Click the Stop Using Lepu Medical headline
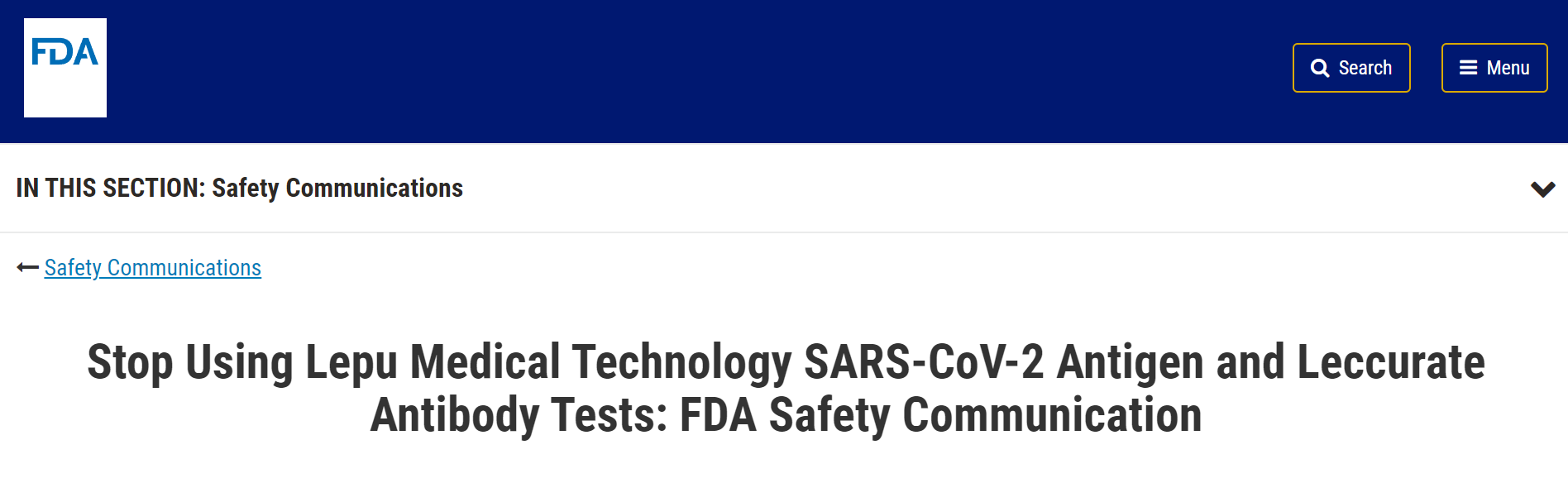The height and width of the screenshot is (483, 1568). 786,388
